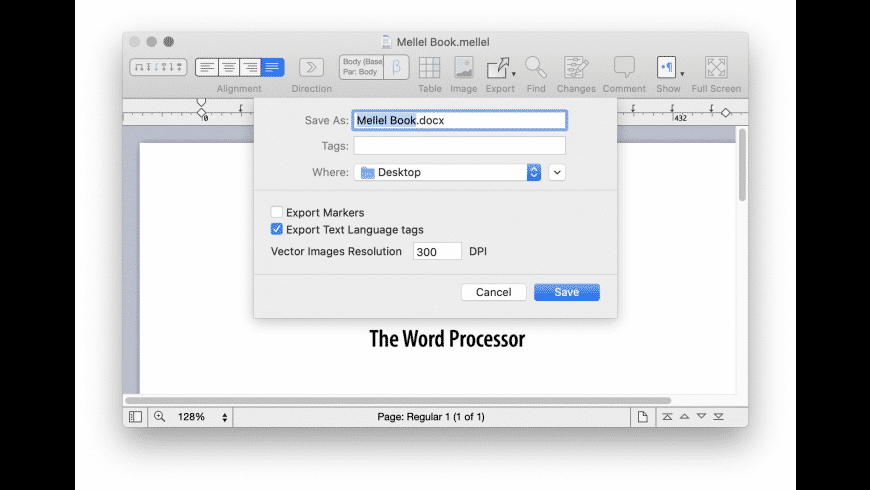Screen dimensions: 870x490
Task: Enter Full Screen mode
Action: (716, 67)
